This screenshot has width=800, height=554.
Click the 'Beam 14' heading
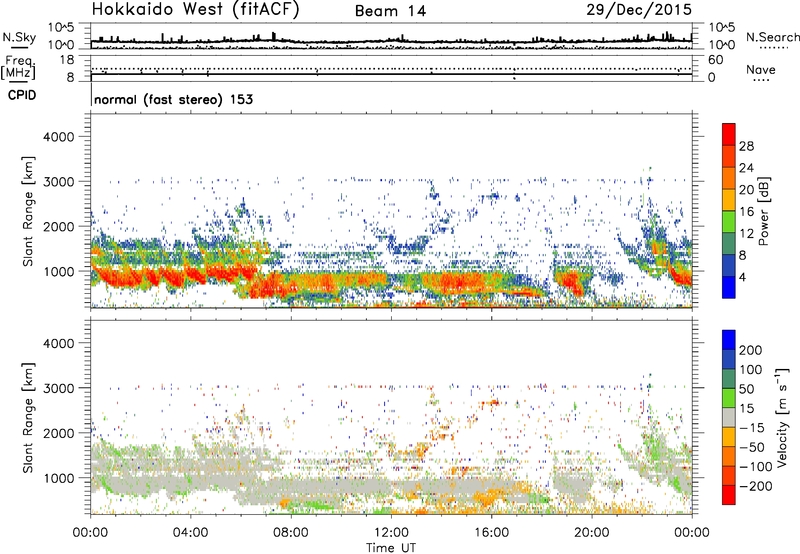[390, 11]
